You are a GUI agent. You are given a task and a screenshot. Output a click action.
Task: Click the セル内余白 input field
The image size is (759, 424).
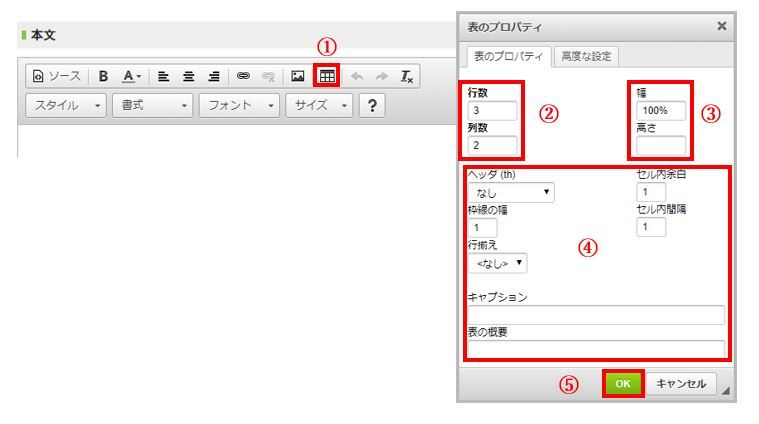coord(651,192)
